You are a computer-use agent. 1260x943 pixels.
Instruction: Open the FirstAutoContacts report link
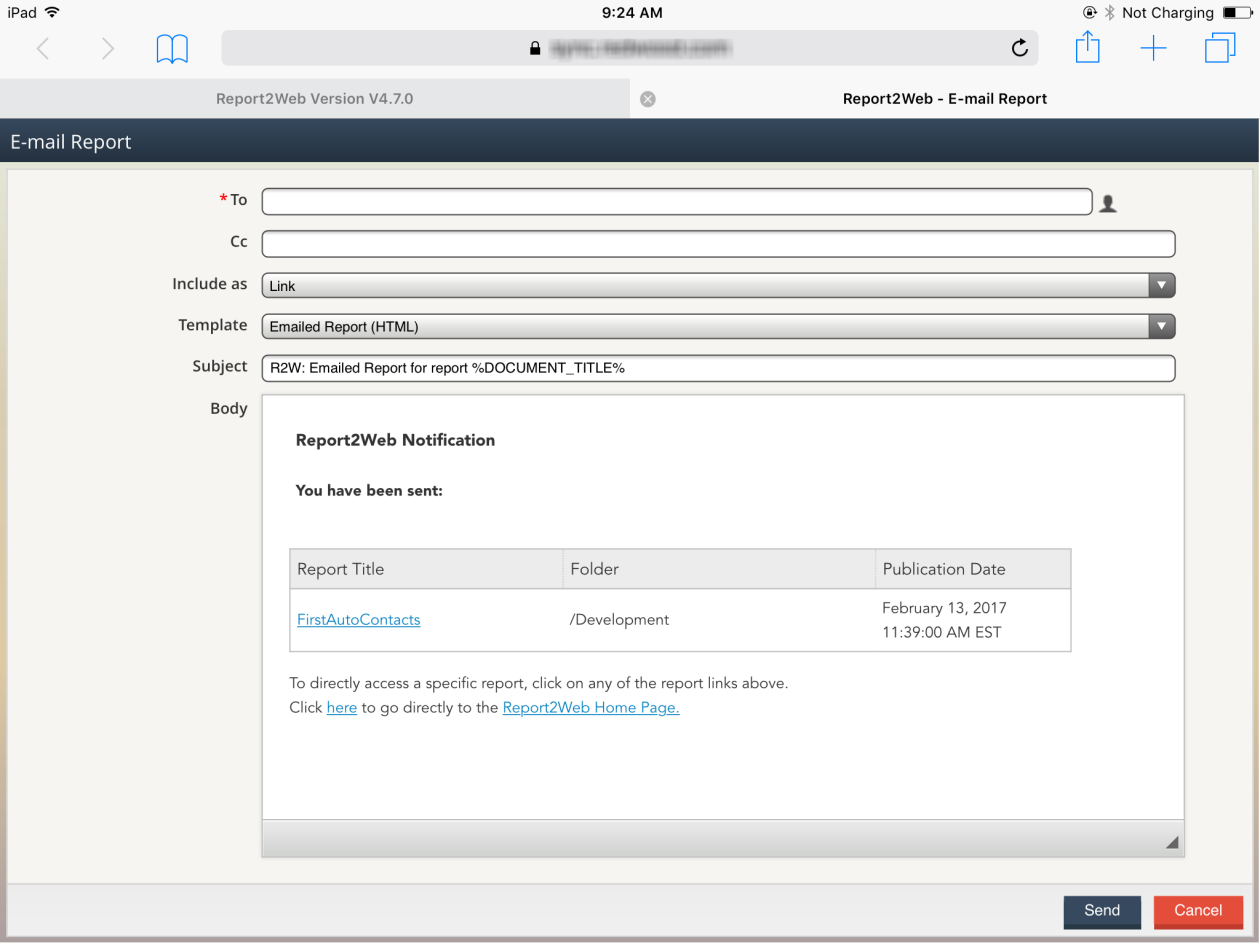[x=358, y=619]
